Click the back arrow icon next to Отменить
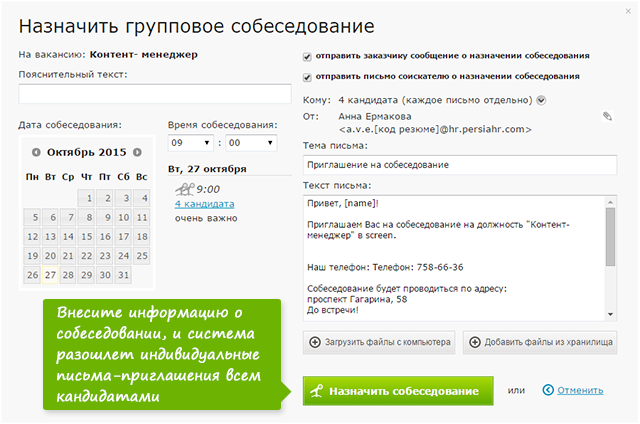640x424 pixels. (x=547, y=390)
